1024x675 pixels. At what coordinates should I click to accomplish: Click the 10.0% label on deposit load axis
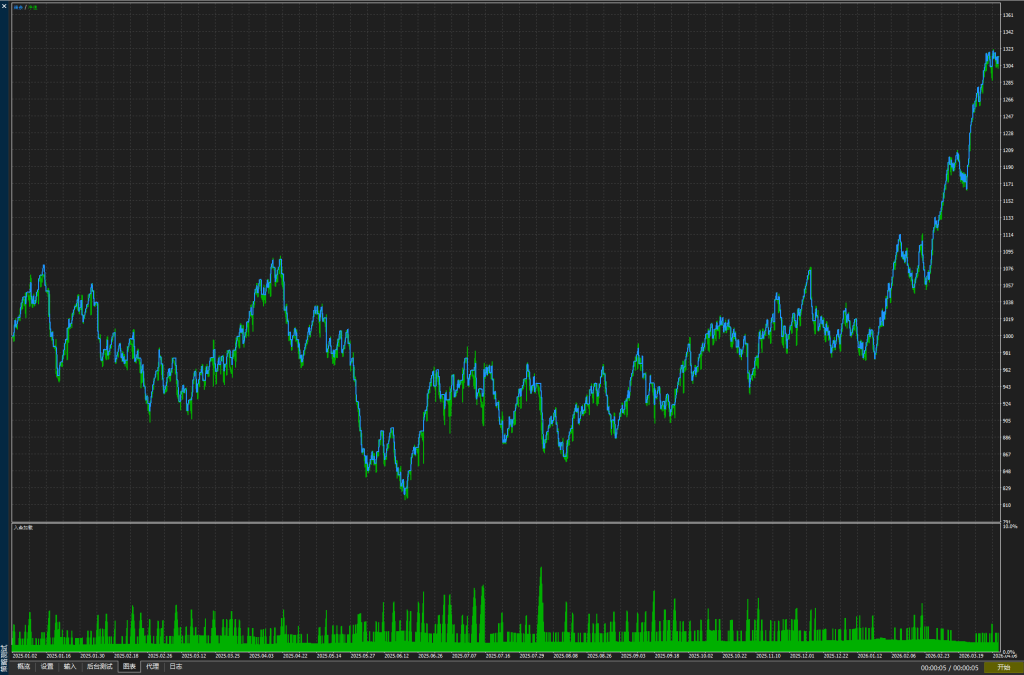[x=1009, y=527]
